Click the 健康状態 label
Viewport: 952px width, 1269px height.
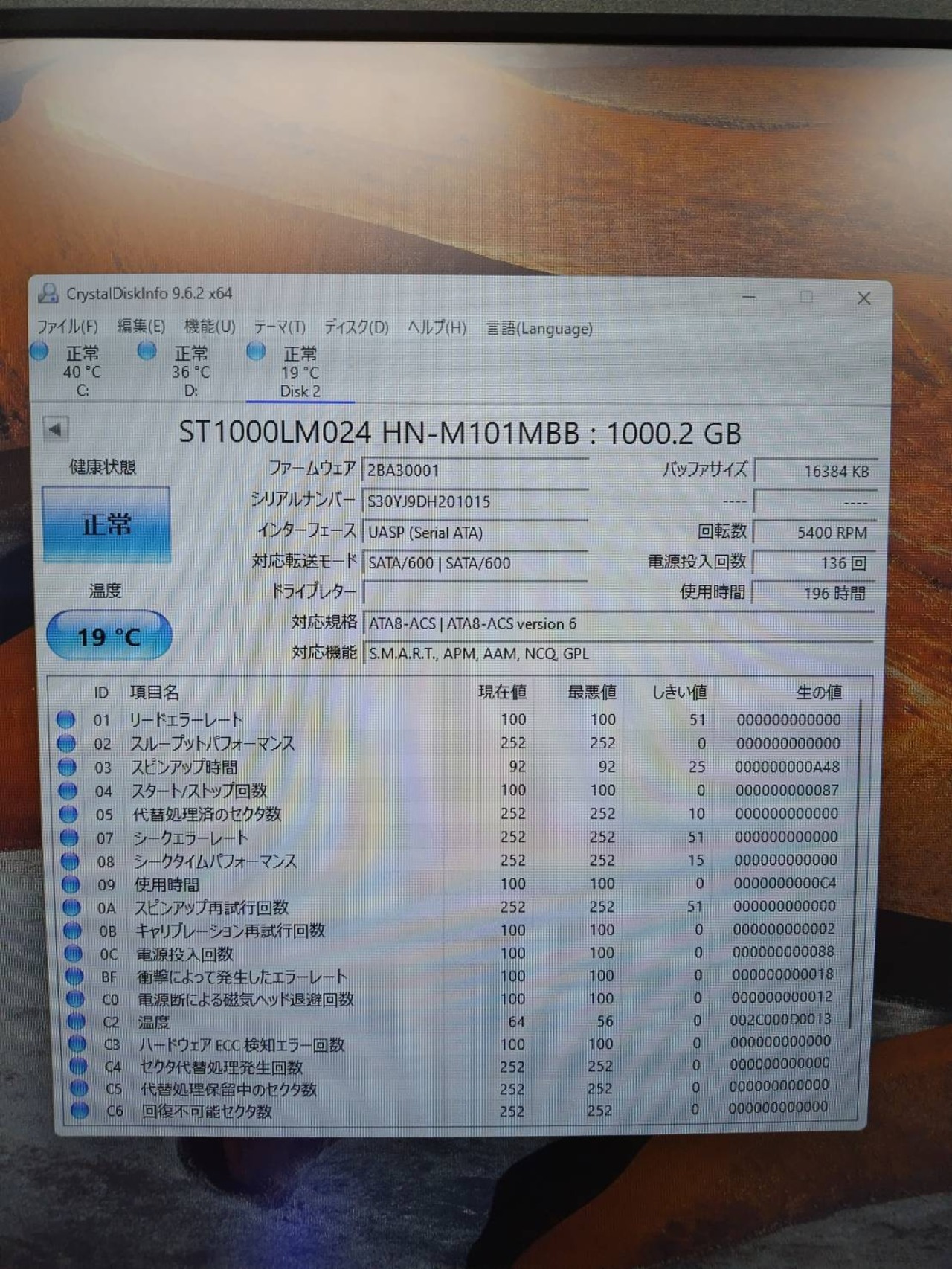pyautogui.click(x=103, y=467)
